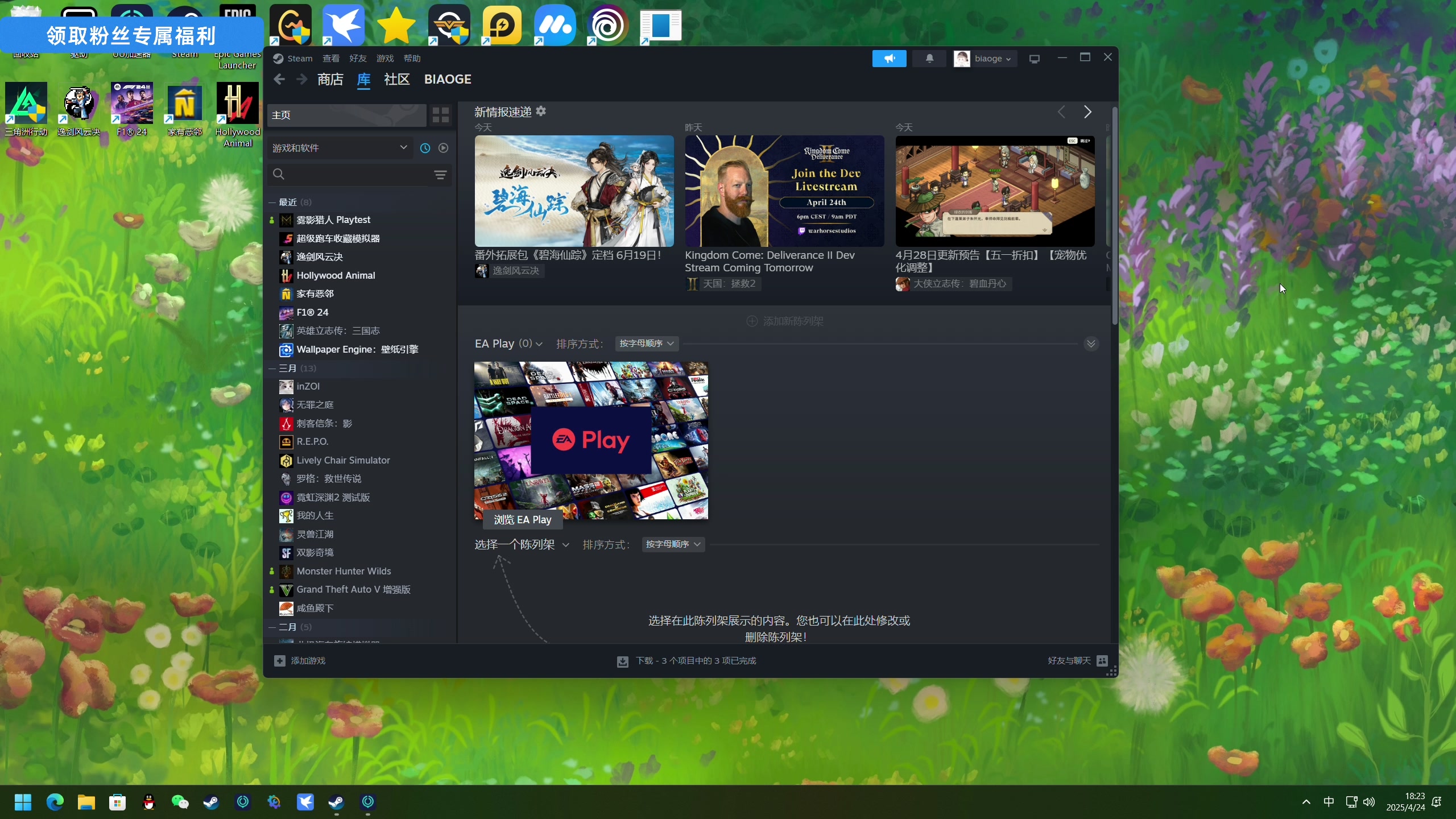1456x819 pixels.
Task: Open friends and chat icon
Action: pos(1102,660)
